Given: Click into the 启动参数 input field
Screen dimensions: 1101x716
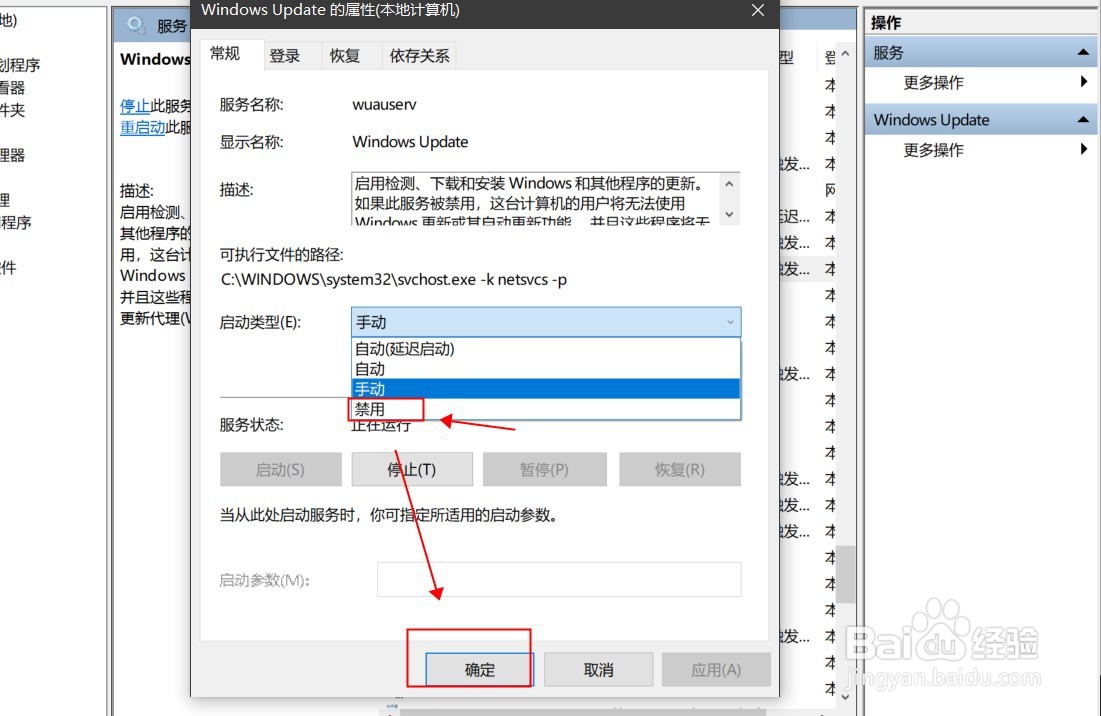Looking at the screenshot, I should pos(559,580).
